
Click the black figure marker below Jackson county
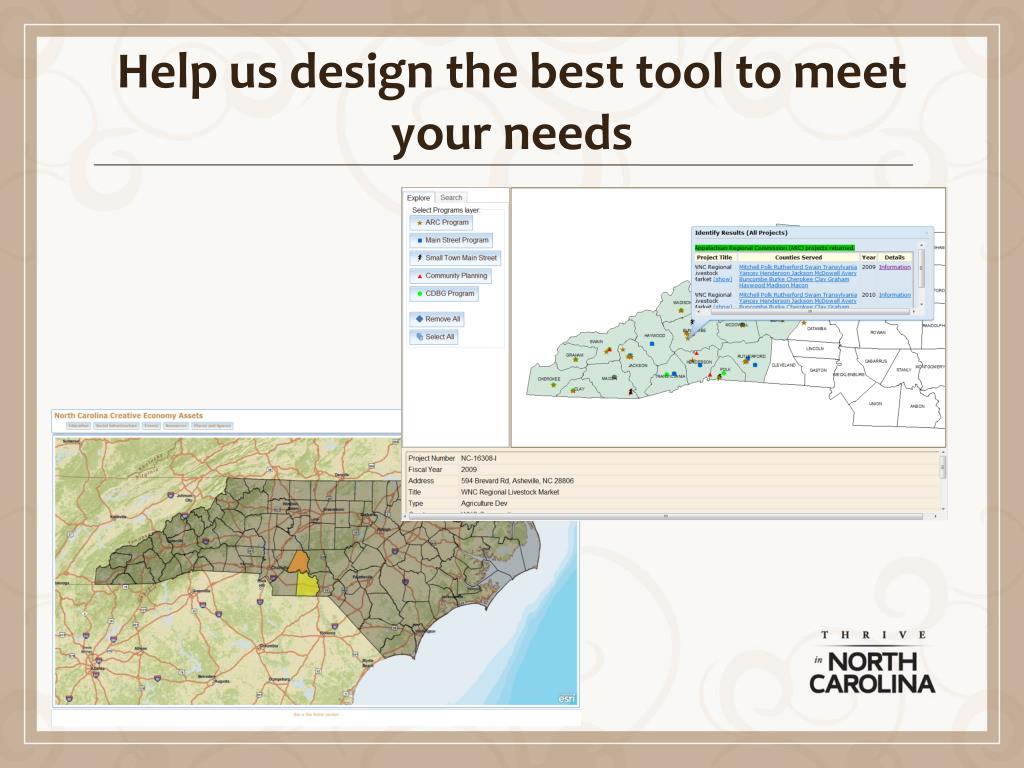point(631,392)
